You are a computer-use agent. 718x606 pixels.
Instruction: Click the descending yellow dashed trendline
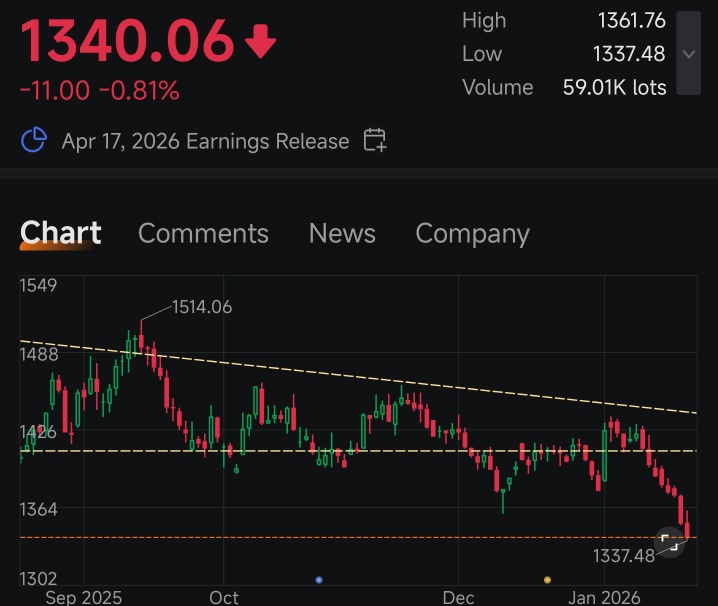point(359,377)
